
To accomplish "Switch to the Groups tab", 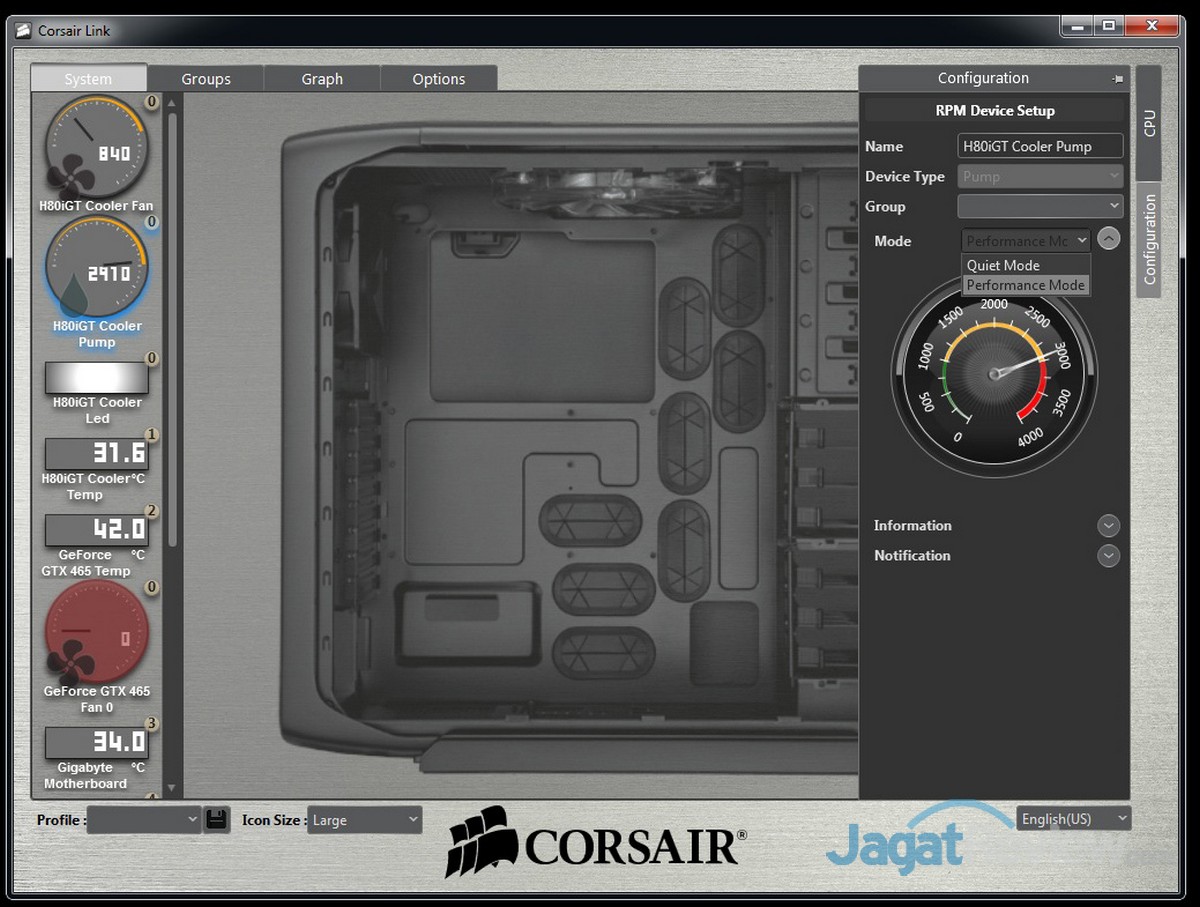I will [x=206, y=79].
